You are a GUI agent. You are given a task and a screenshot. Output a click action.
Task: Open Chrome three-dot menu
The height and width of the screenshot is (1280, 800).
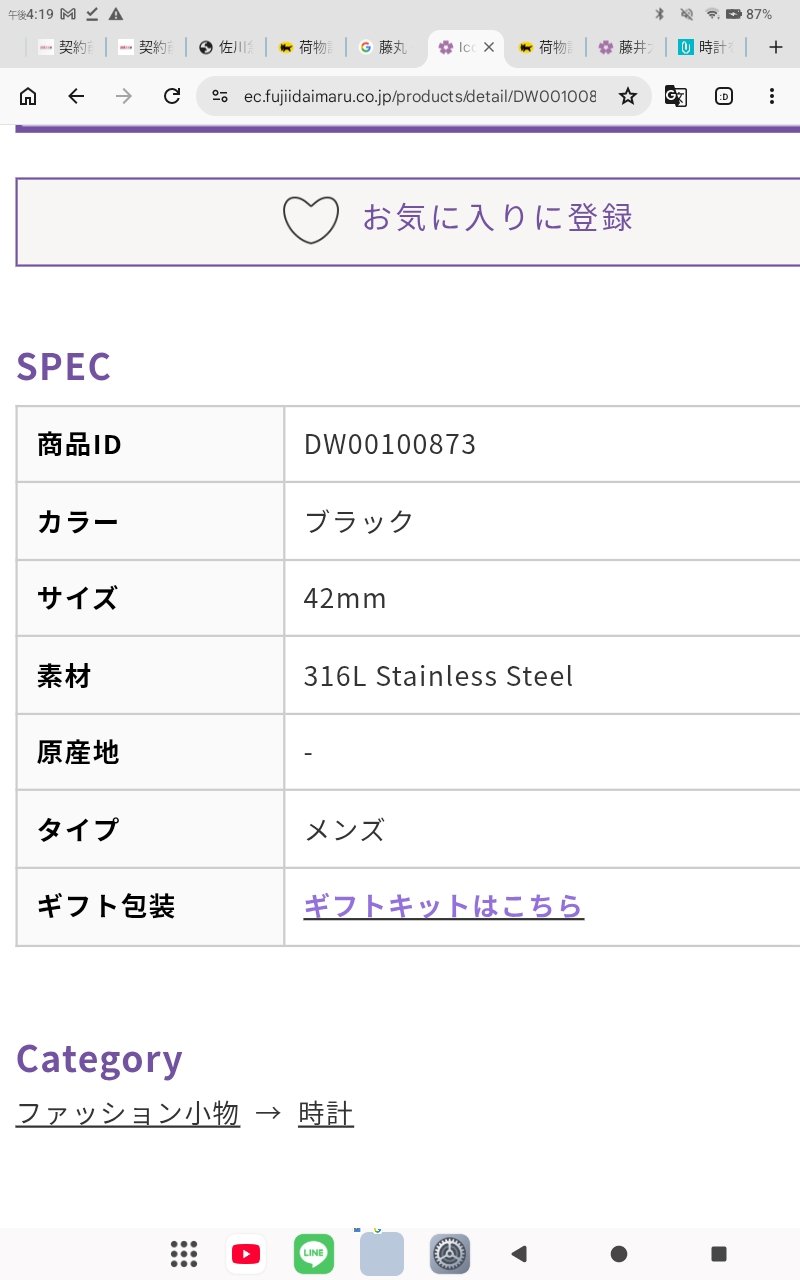772,96
